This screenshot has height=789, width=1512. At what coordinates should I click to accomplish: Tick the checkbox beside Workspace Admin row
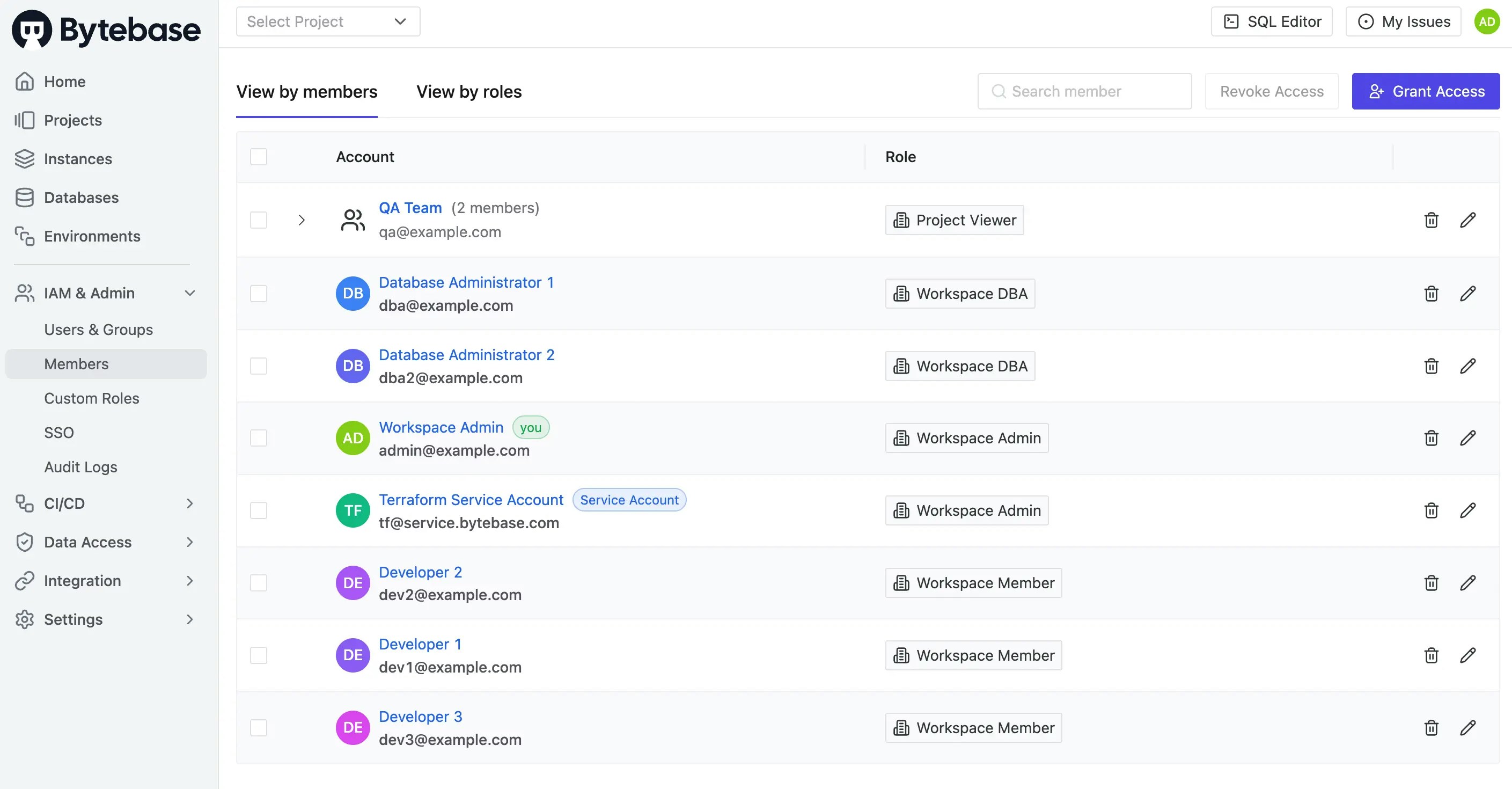[258, 438]
